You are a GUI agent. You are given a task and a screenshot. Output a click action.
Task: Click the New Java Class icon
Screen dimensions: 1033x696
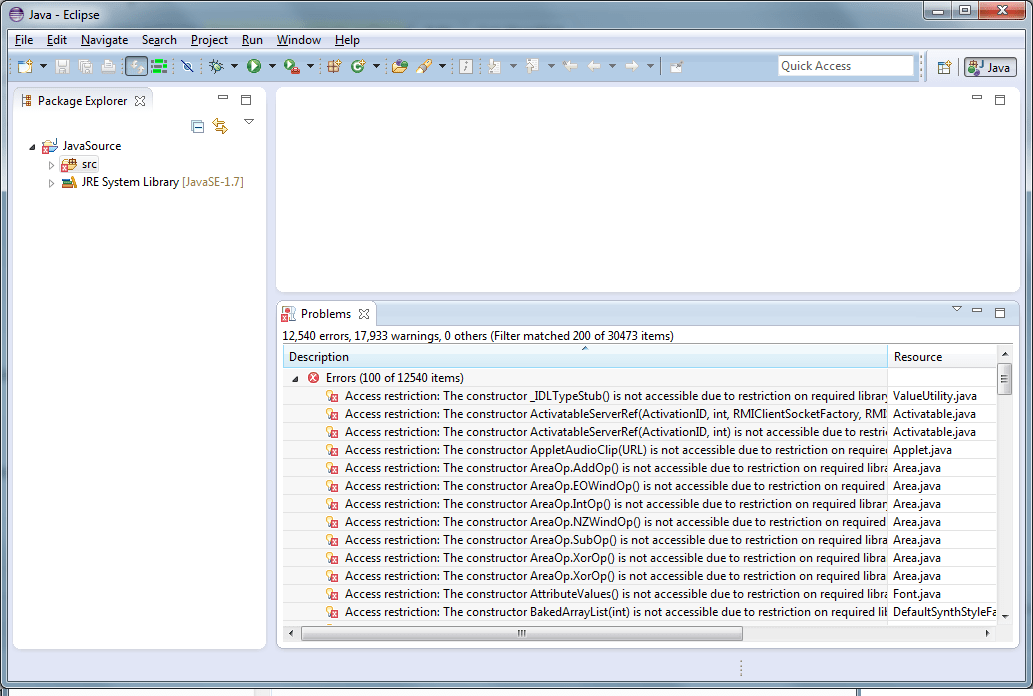pyautogui.click(x=358, y=66)
